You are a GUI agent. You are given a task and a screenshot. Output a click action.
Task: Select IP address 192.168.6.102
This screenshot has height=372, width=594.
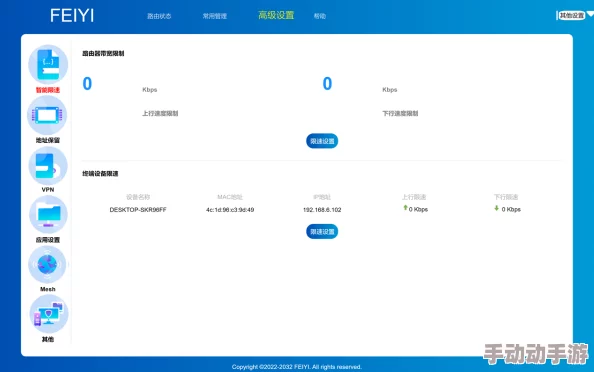pos(322,209)
